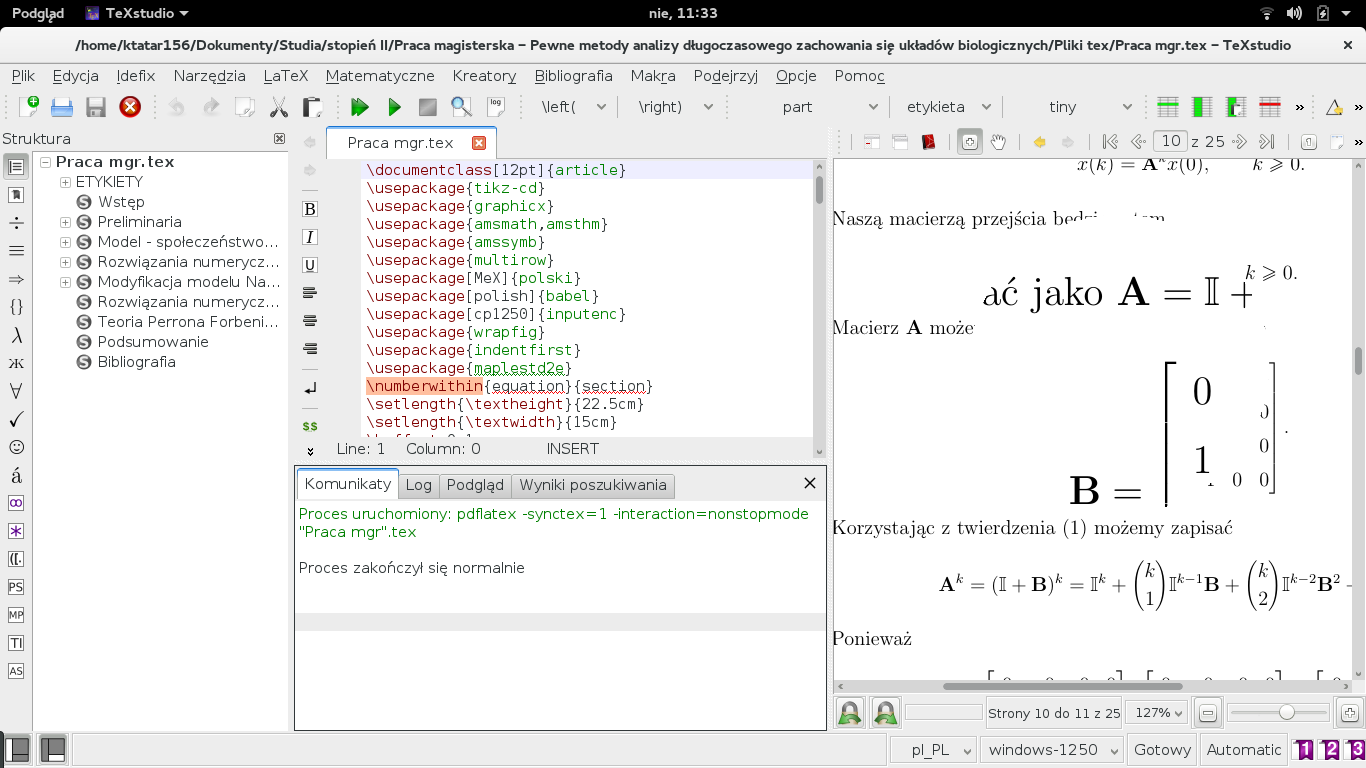The width and height of the screenshot is (1366, 768).
Task: Open the Bibliografia menu
Action: [x=573, y=76]
